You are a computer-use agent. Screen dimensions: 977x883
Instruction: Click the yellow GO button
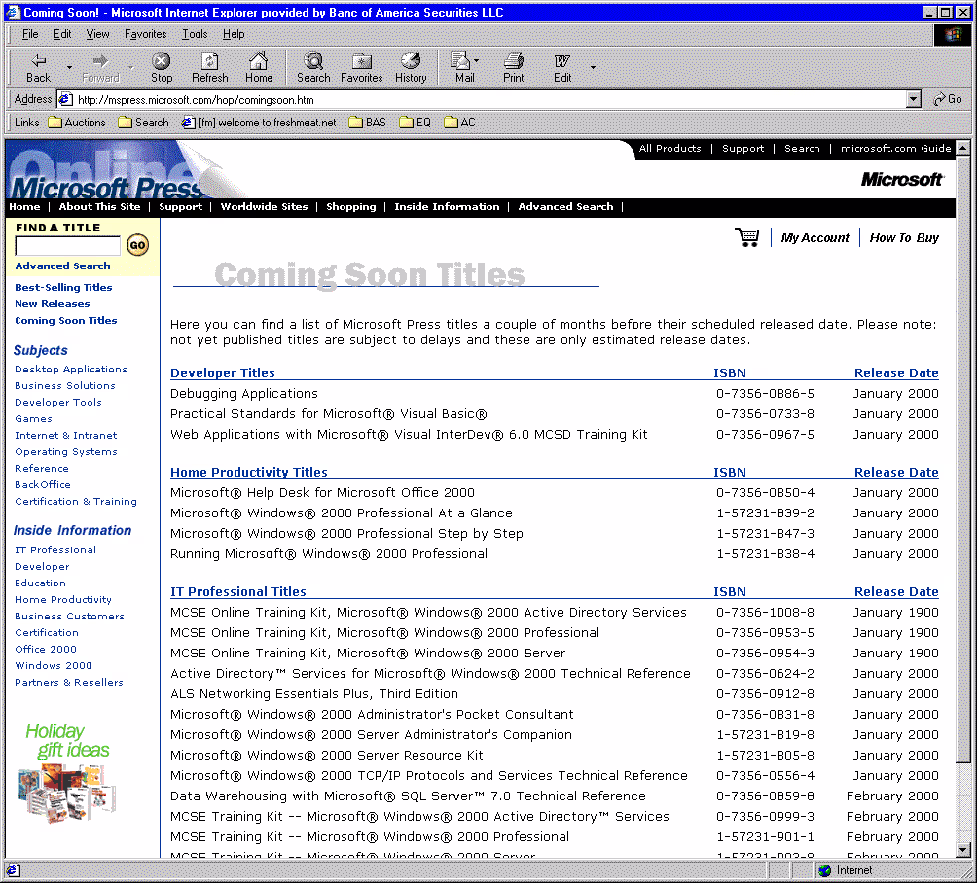click(x=138, y=245)
